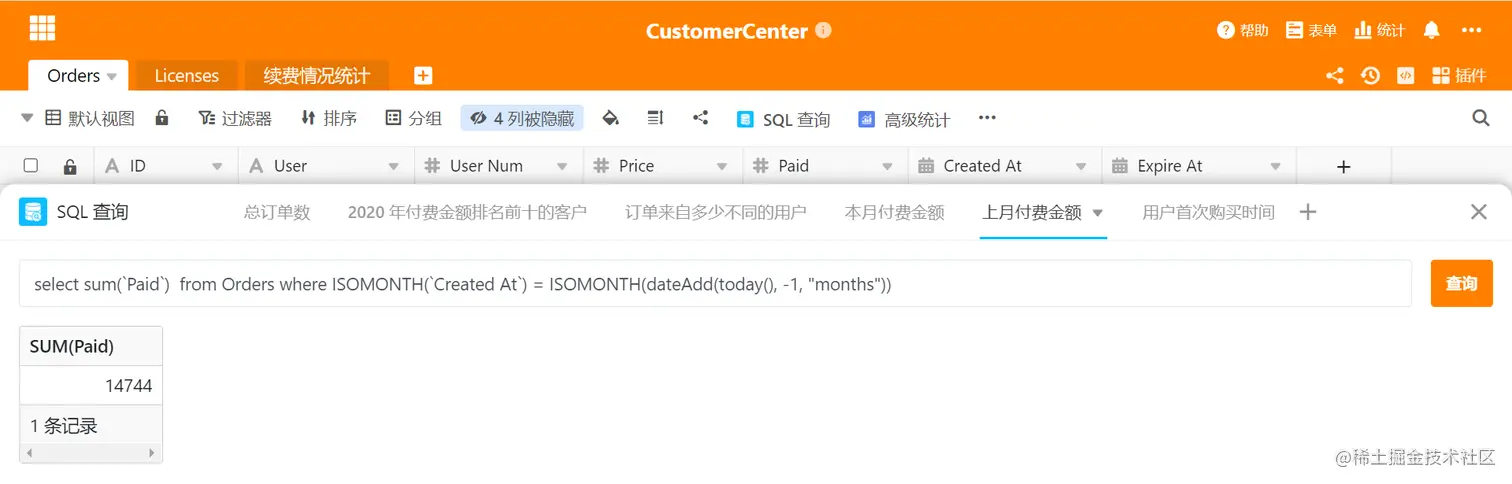Open the 过滤器 filter tool
Image resolution: width=1512 pixels, height=484 pixels.
pos(235,118)
